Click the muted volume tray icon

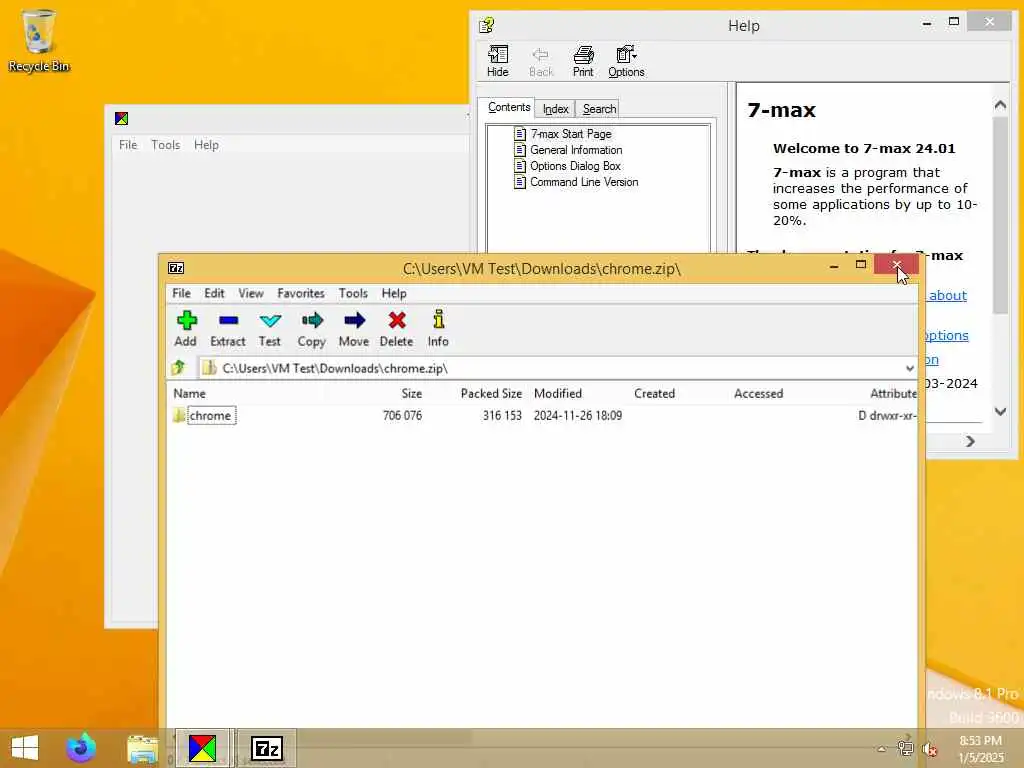[929, 749]
